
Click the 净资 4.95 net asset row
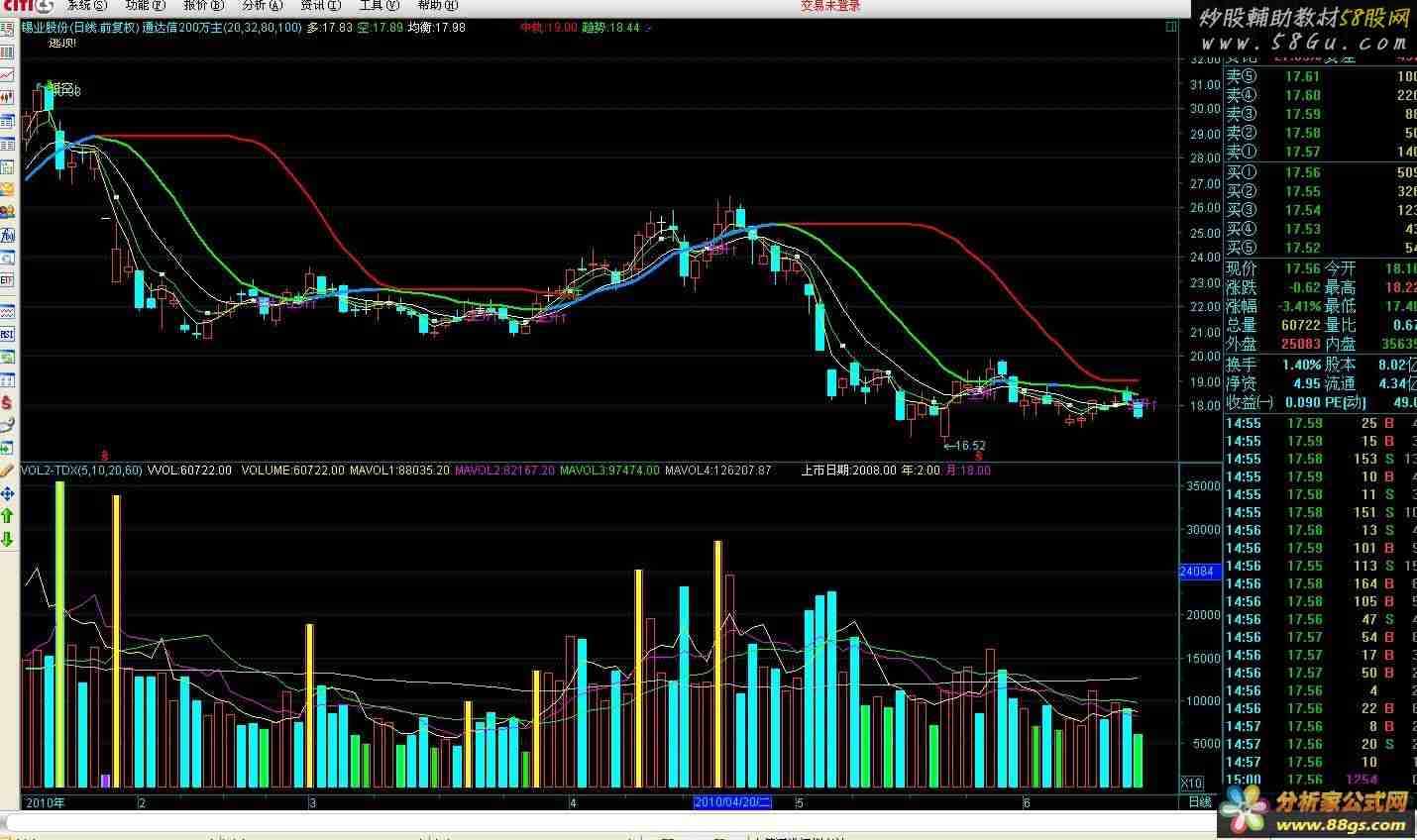pos(1273,382)
